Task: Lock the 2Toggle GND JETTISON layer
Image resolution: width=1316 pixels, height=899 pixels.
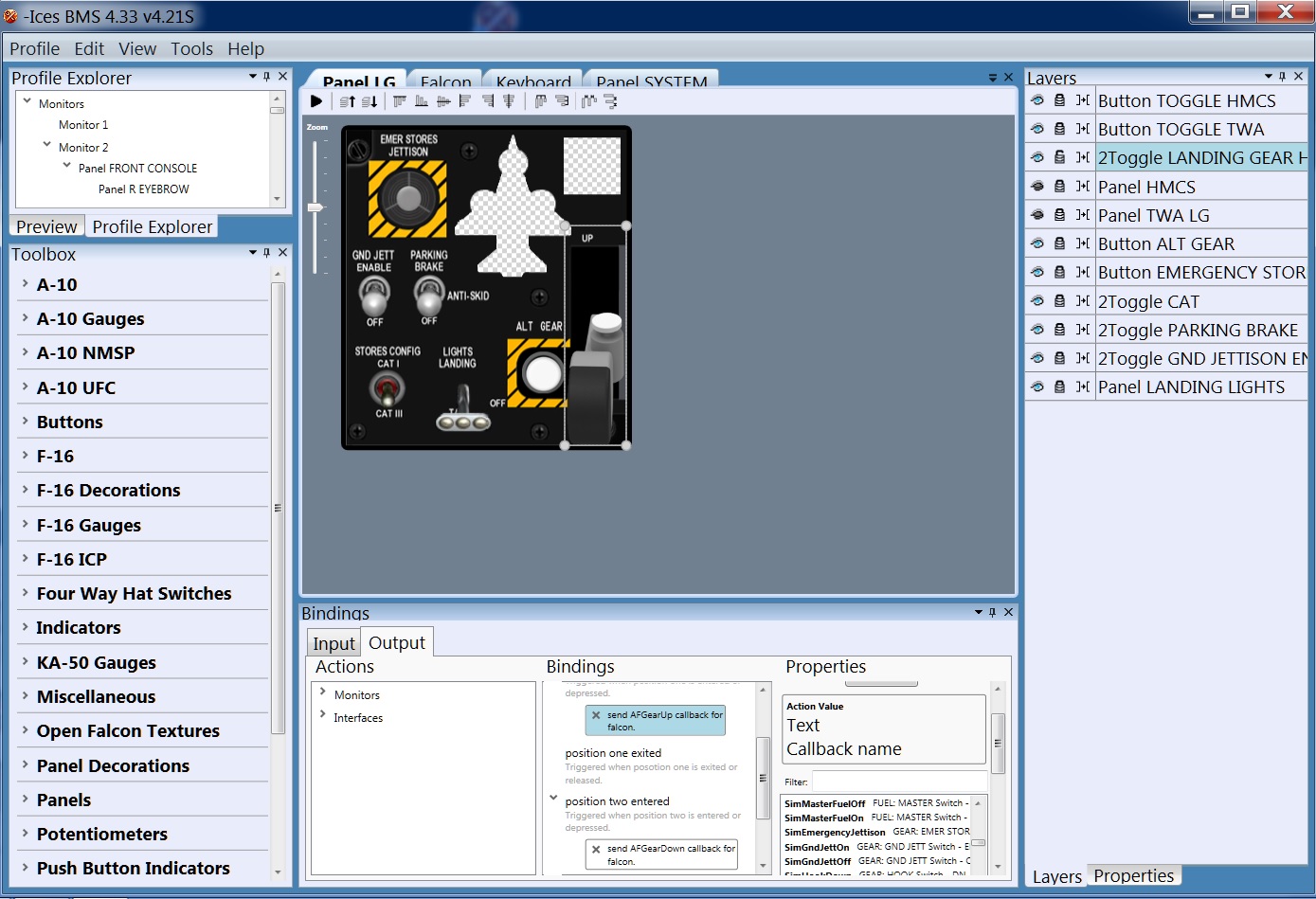Action: point(1060,358)
